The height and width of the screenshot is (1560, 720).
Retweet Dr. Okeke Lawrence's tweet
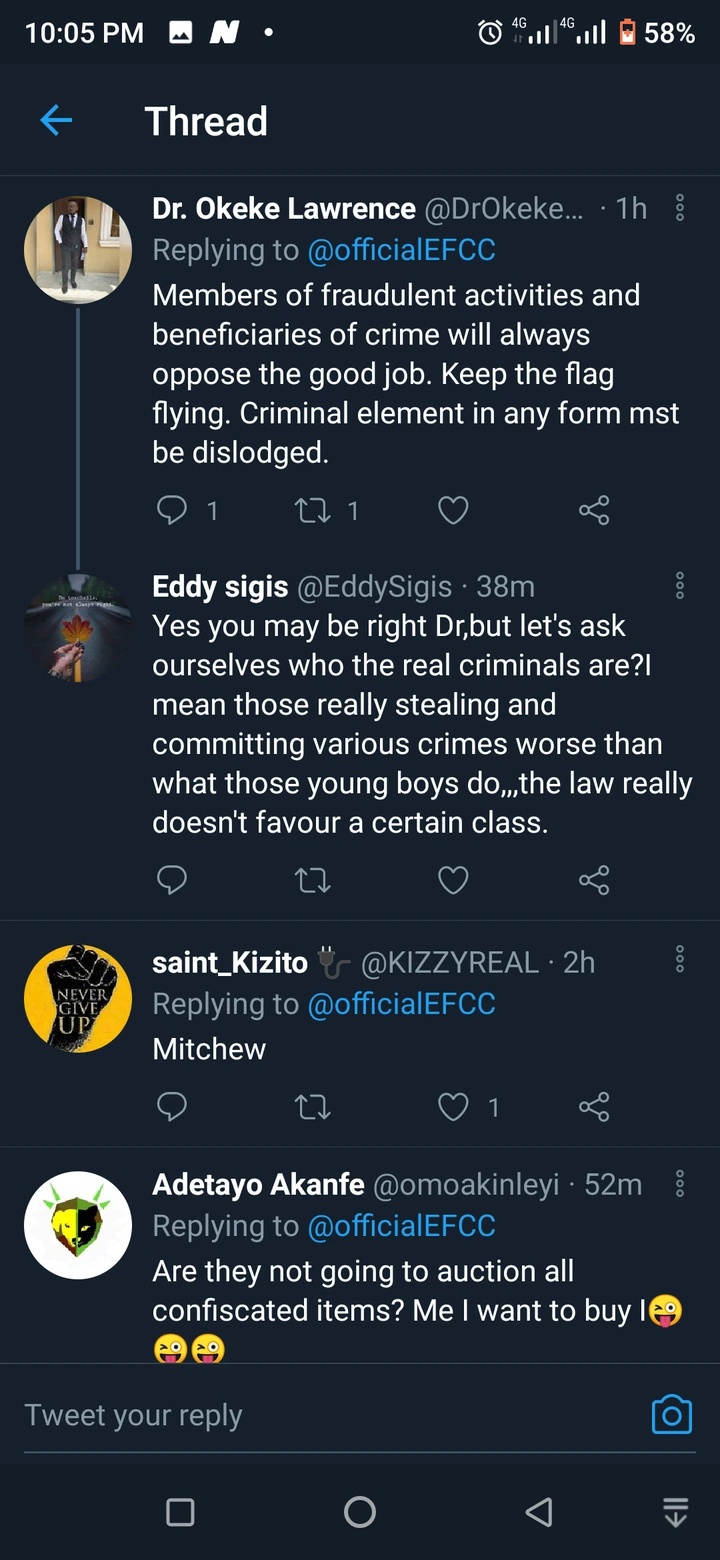pyautogui.click(x=313, y=511)
